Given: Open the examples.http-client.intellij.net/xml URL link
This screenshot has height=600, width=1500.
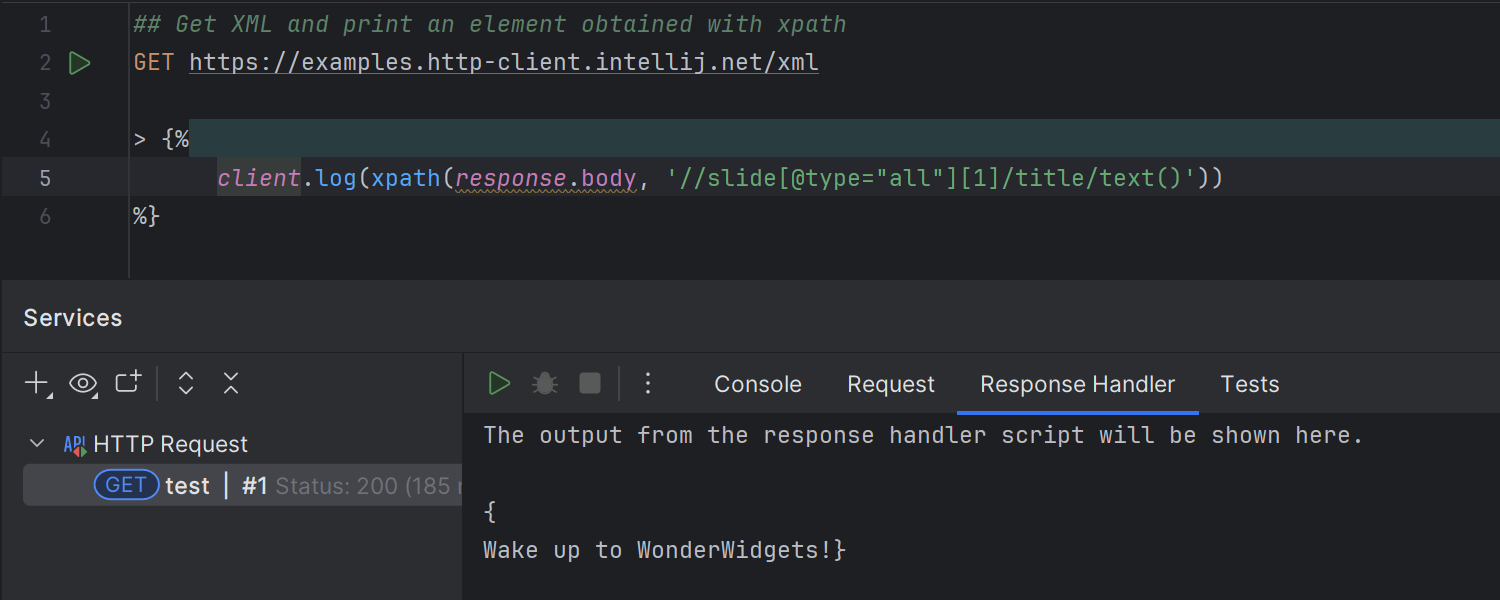Looking at the screenshot, I should (x=504, y=63).
